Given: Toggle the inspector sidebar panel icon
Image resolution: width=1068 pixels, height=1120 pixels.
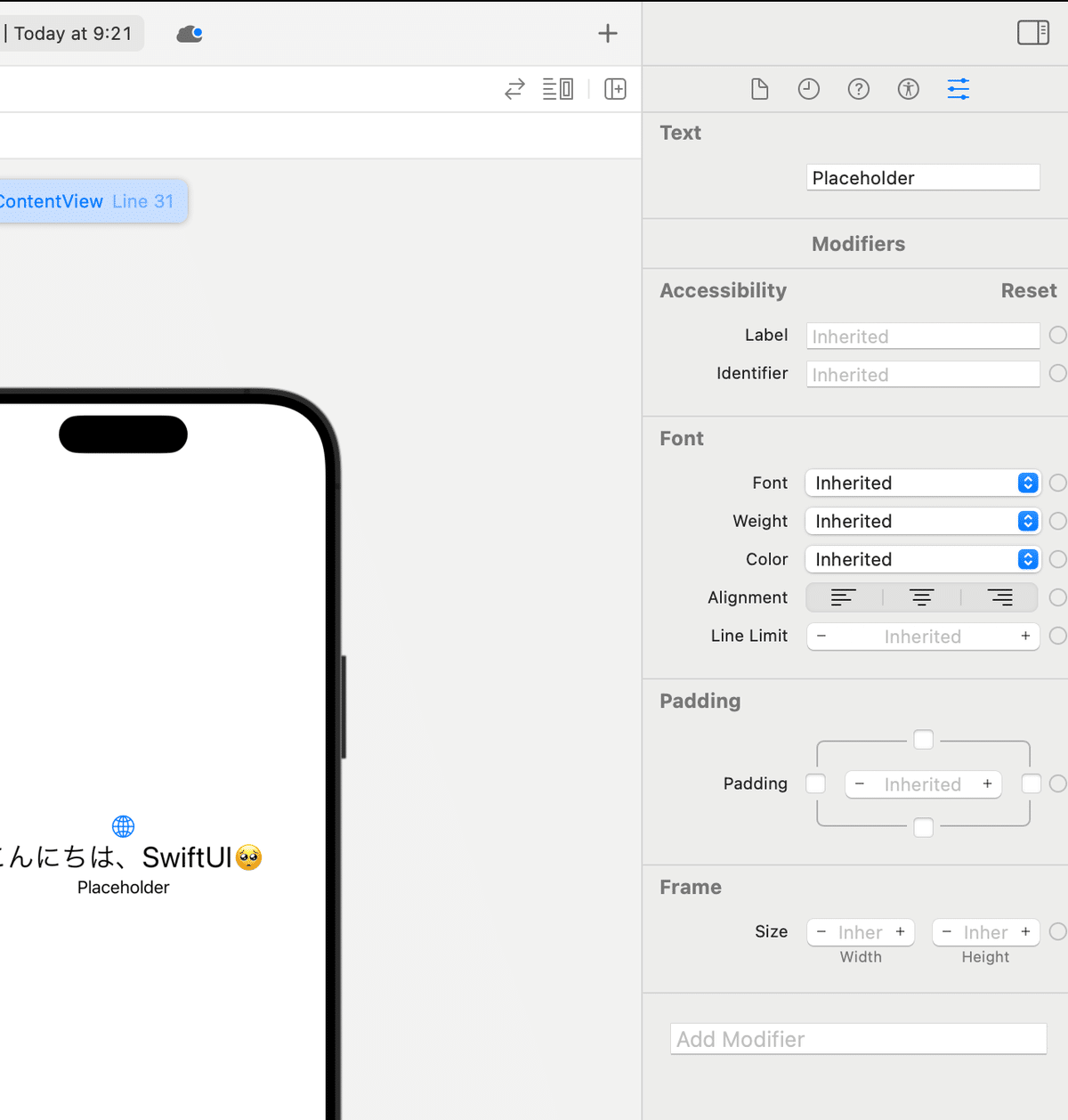Looking at the screenshot, I should [x=1033, y=33].
